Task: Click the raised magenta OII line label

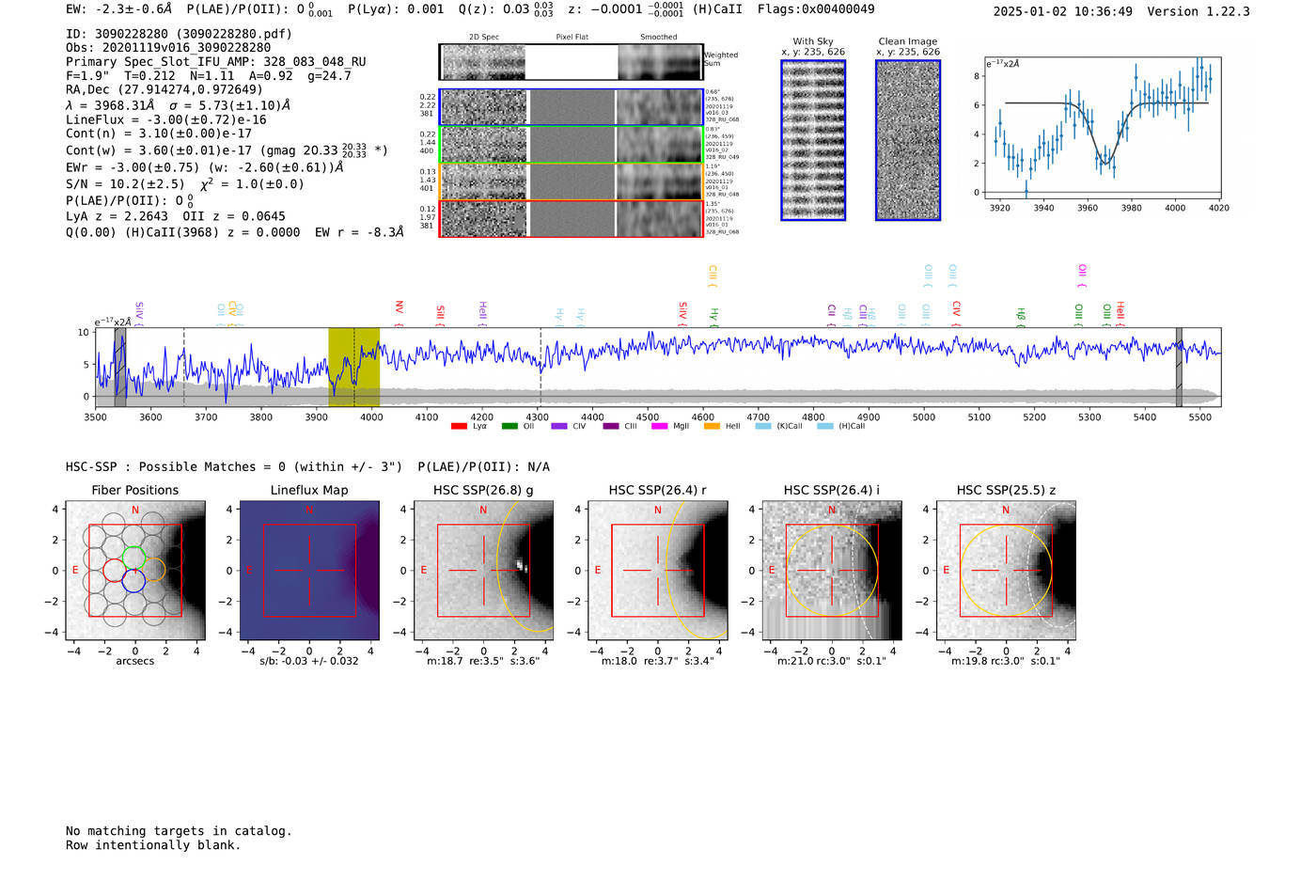Action: coord(1082,276)
